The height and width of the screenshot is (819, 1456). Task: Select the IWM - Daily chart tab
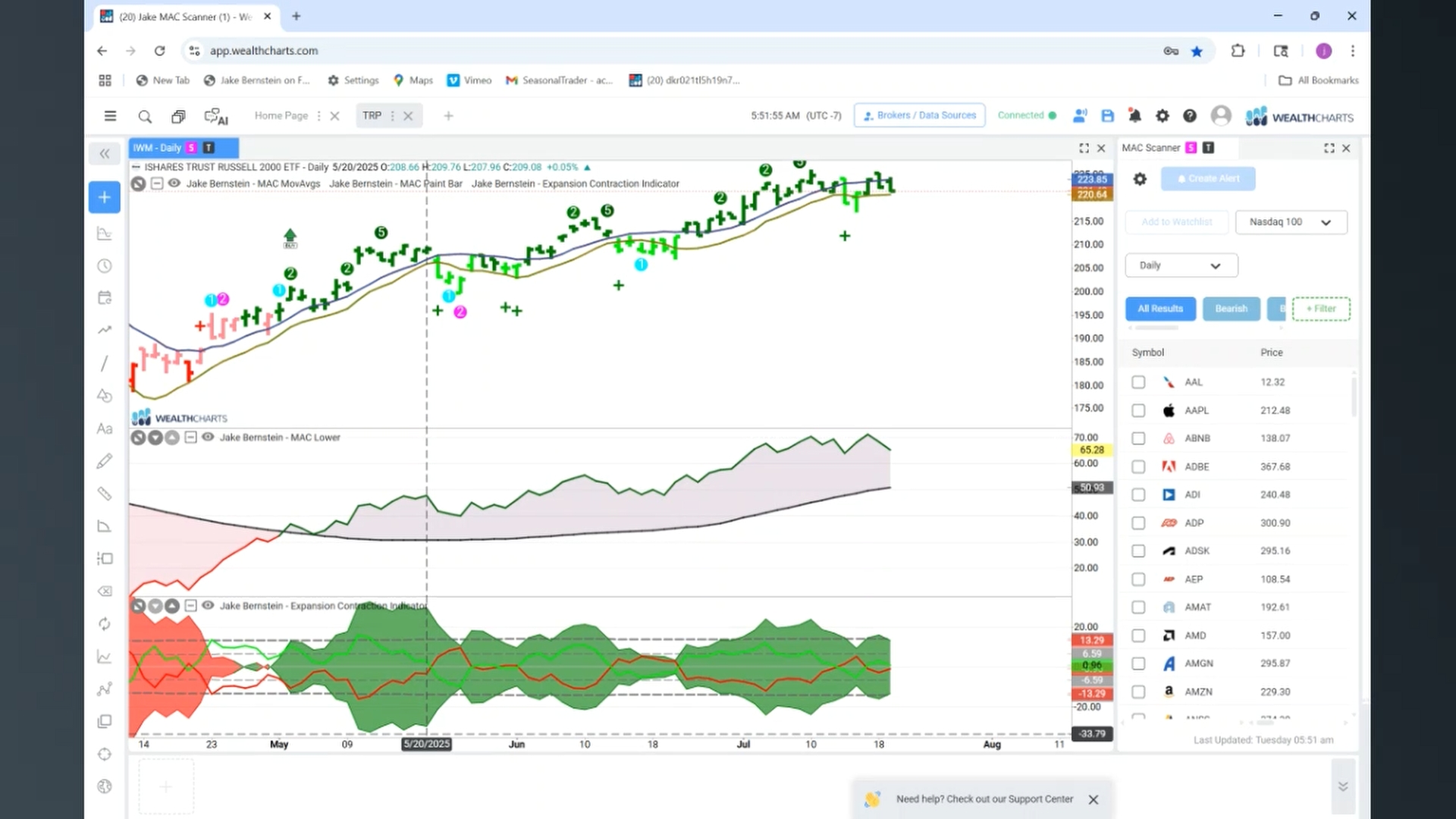[184, 148]
